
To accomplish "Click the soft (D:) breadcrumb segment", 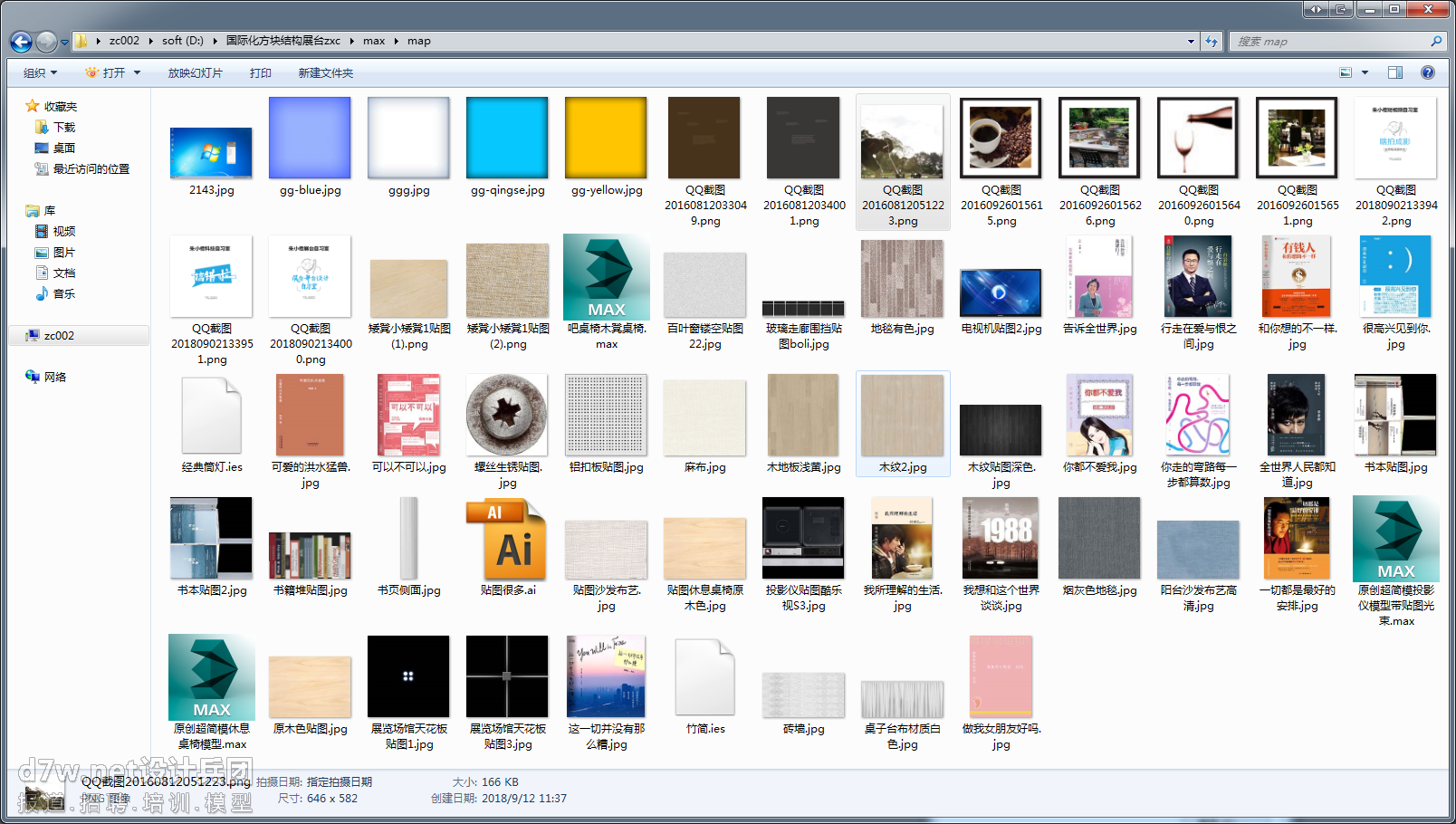I will (x=183, y=41).
